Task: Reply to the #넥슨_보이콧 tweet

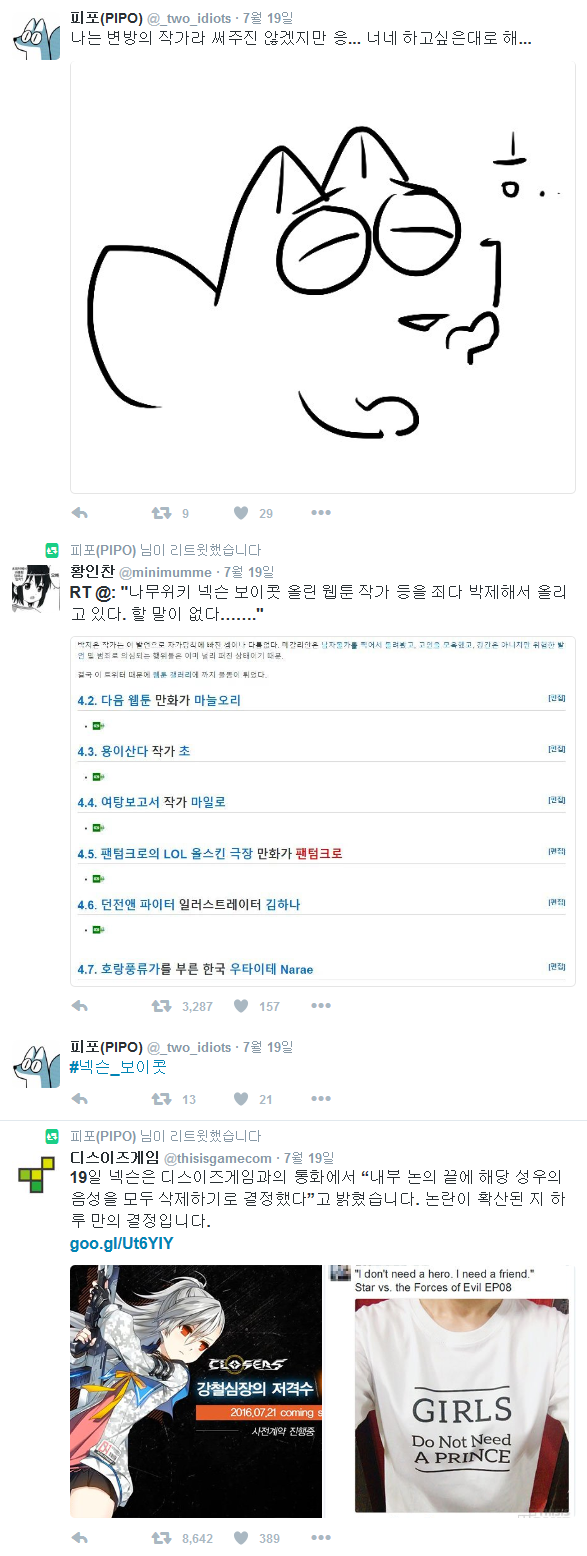Action: [x=81, y=1099]
